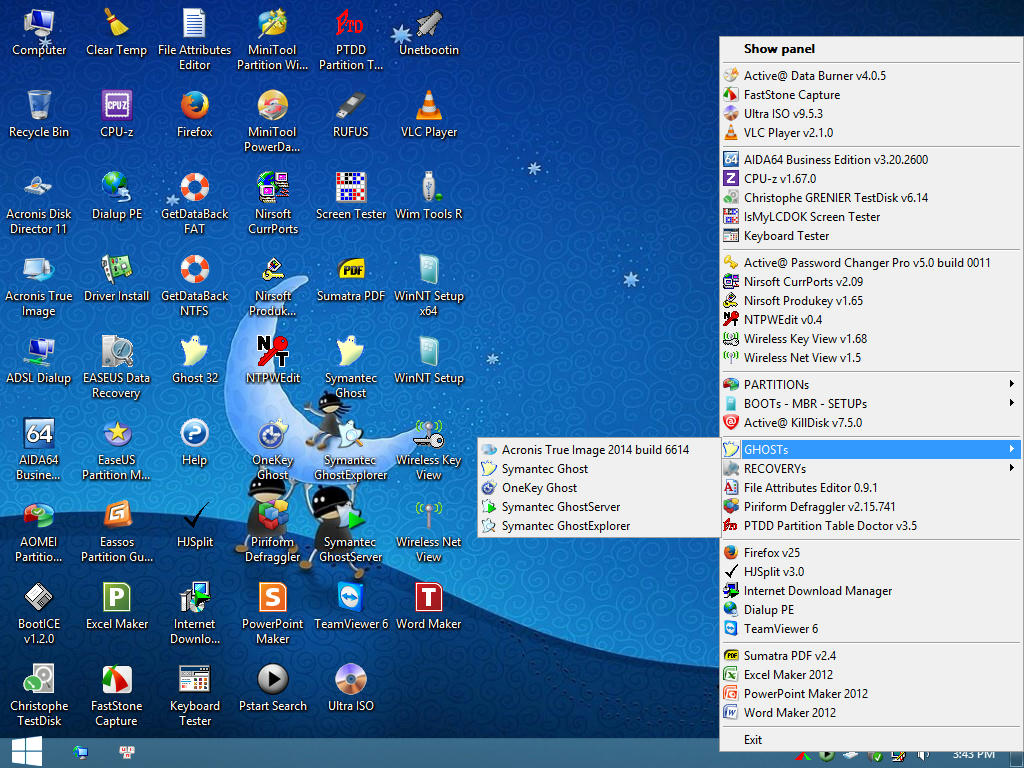The image size is (1024, 768).
Task: Click the Christophe TestDisk desktop icon
Action: click(x=39, y=696)
